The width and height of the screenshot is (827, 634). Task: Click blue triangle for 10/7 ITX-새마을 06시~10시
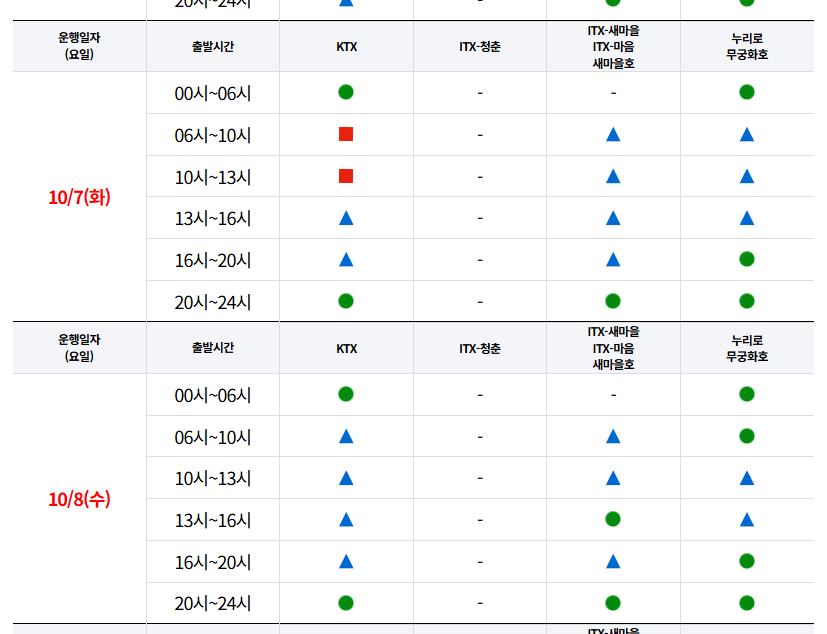point(613,135)
